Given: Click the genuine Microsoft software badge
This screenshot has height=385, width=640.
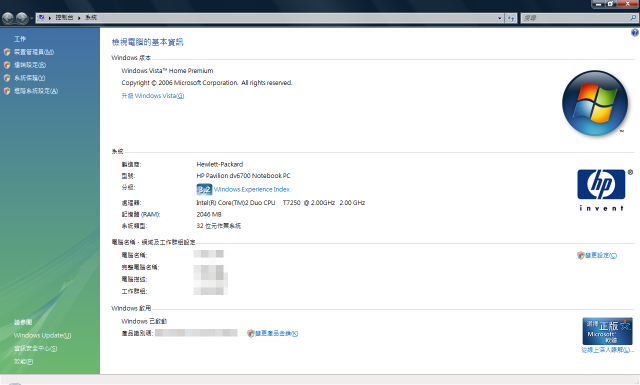Looking at the screenshot, I should point(607,331).
